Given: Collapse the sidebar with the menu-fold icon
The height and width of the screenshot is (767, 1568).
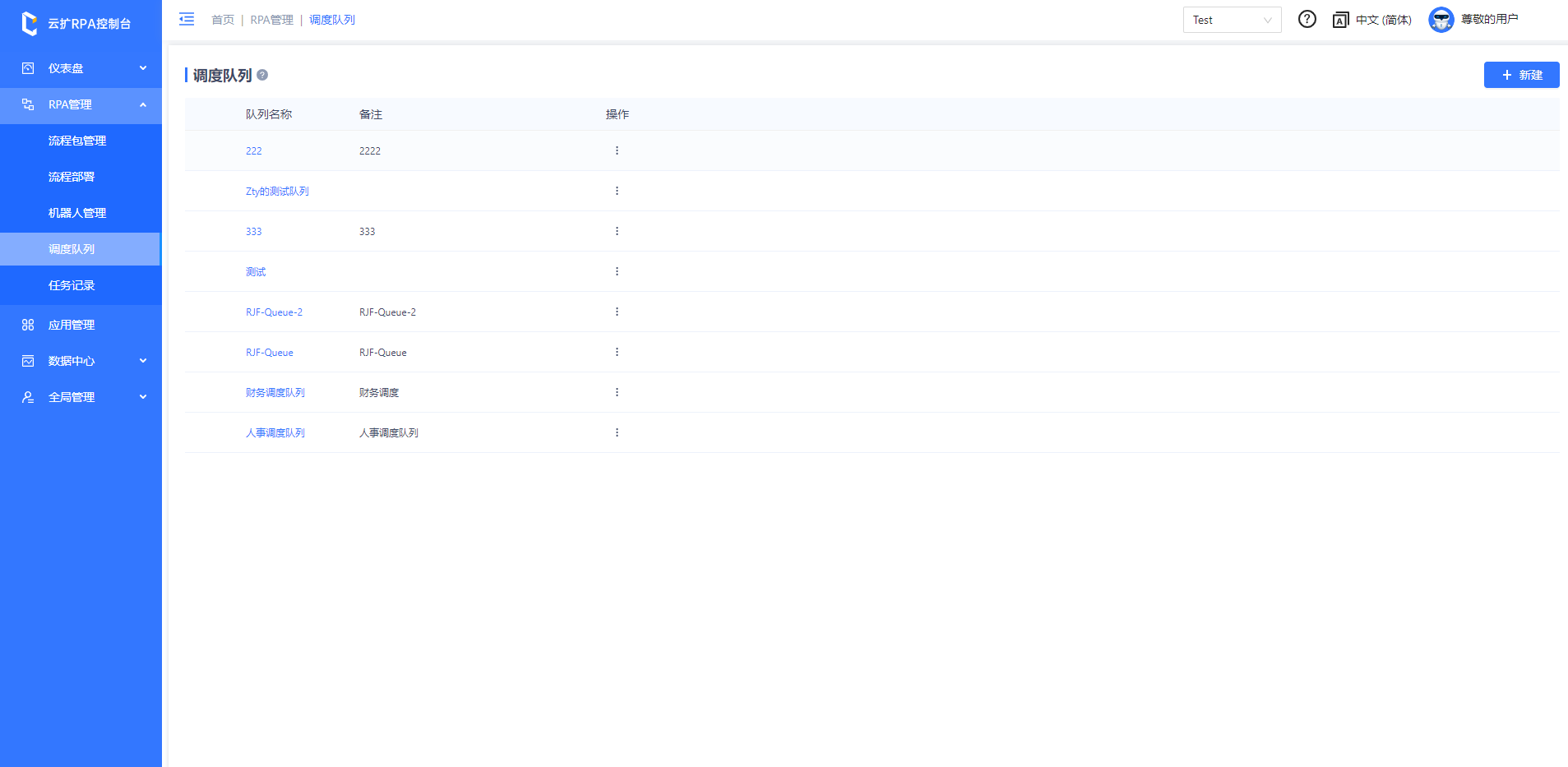Looking at the screenshot, I should 187,19.
